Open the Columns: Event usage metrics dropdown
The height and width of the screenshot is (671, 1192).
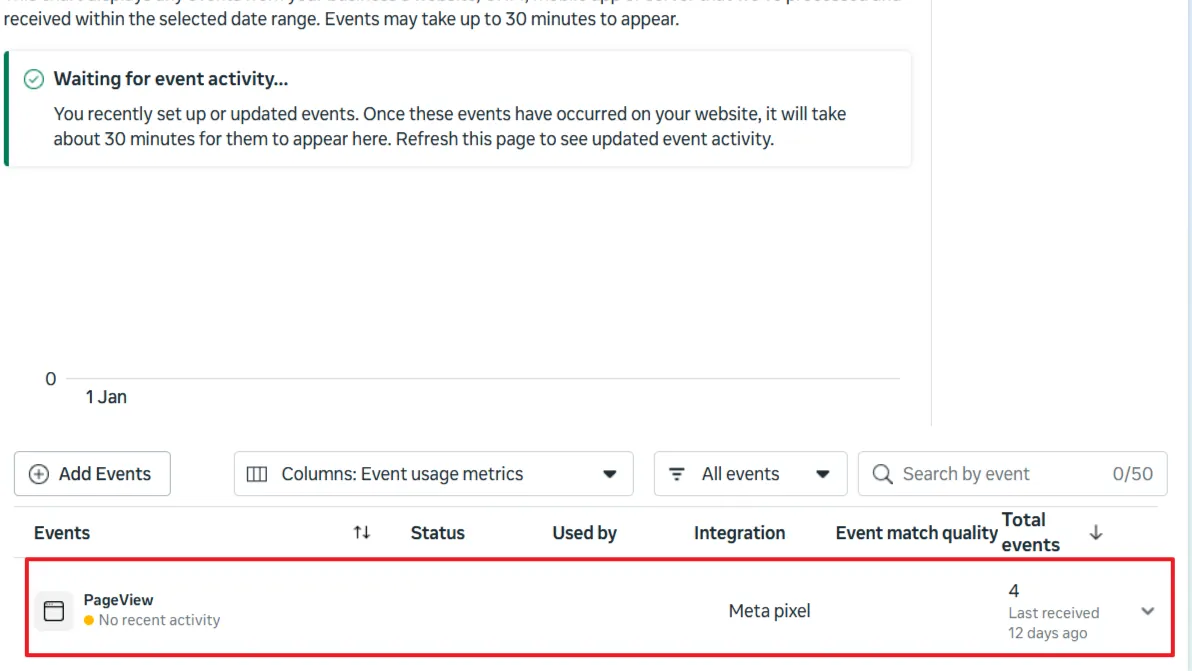point(433,473)
